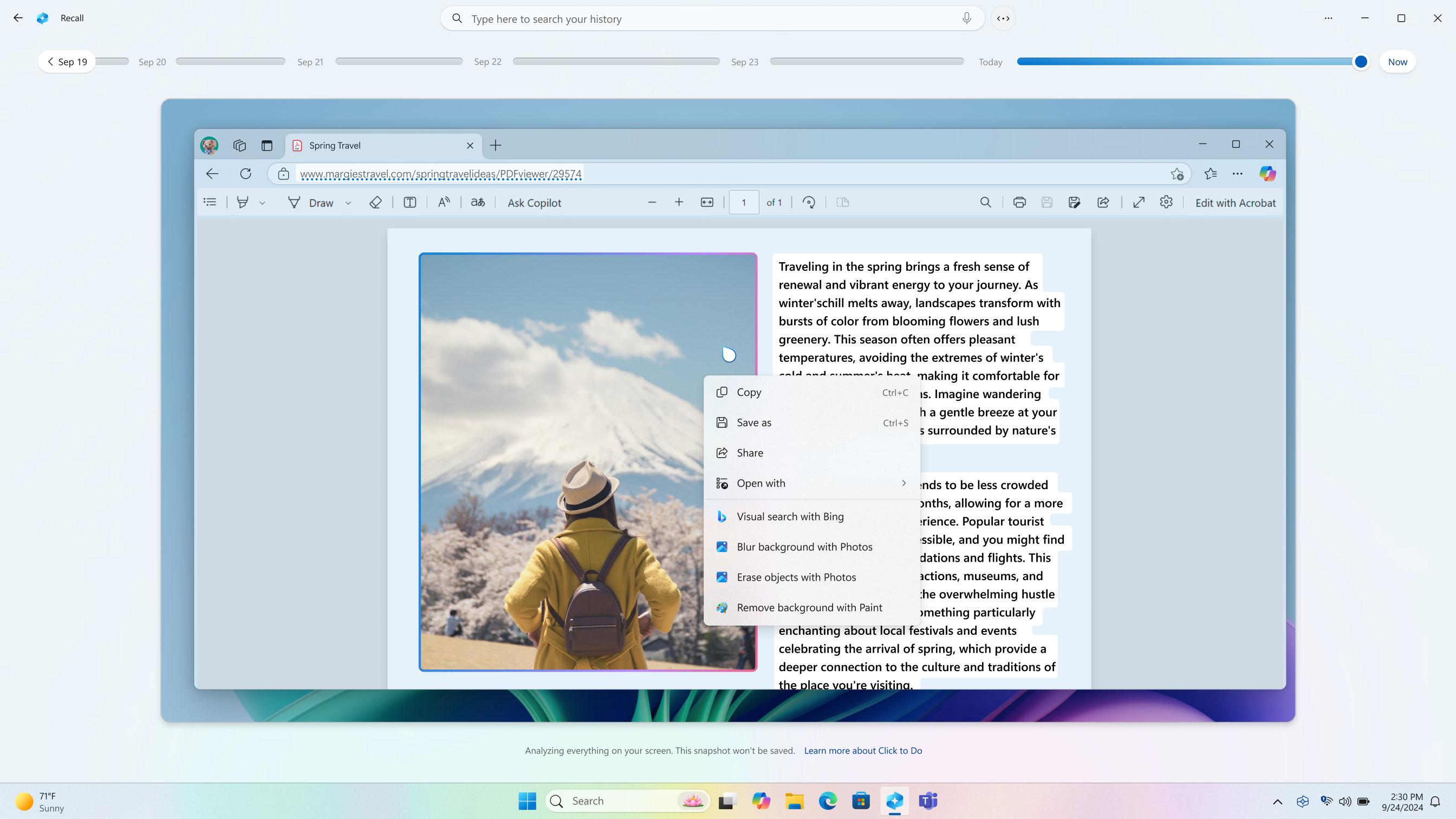Toggle the Erase tool in PDF toolbar

pos(375,202)
